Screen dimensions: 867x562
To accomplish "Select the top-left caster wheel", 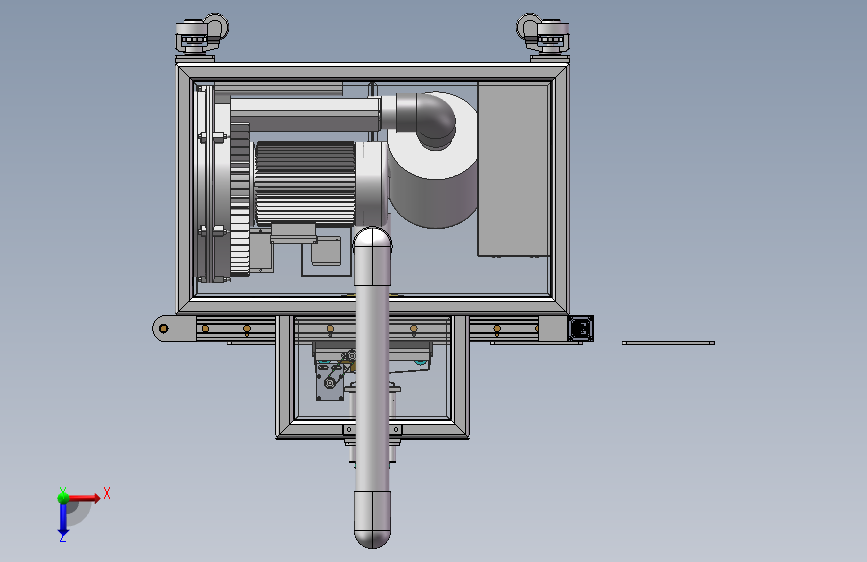I will click(201, 35).
